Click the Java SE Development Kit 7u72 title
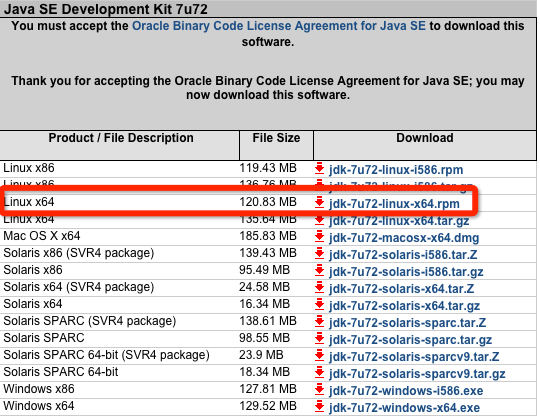 106,9
